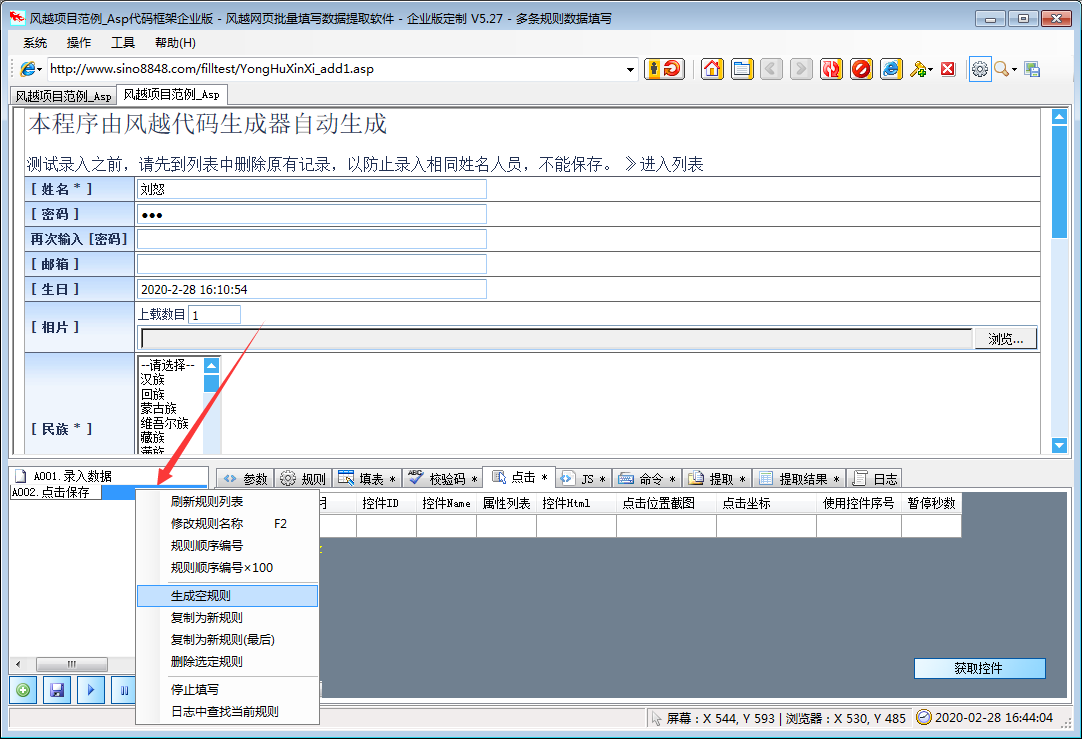Click the document icon beside A001.录入数据
The image size is (1082, 739).
(21, 476)
